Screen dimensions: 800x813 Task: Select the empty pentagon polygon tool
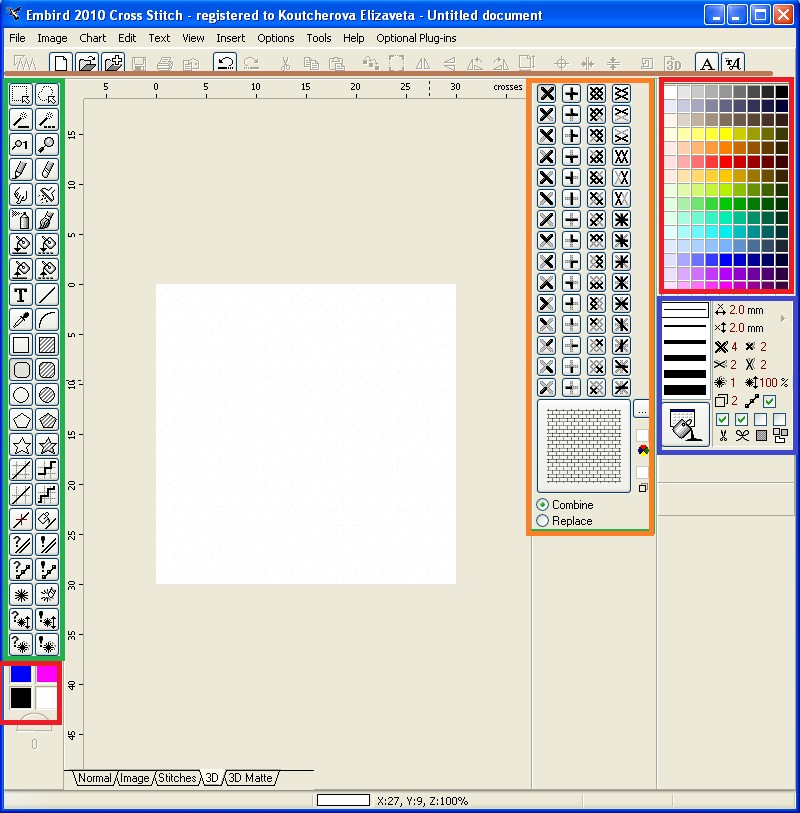click(x=21, y=419)
